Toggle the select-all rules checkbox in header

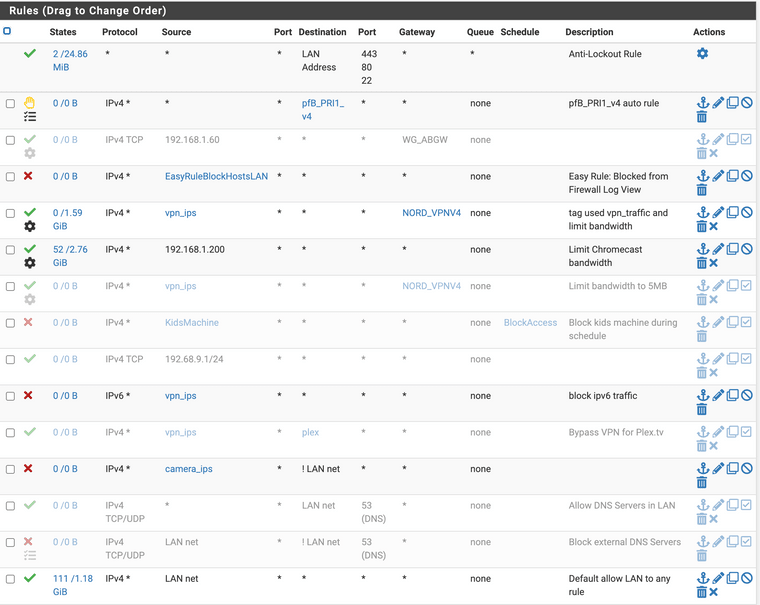coord(7,31)
